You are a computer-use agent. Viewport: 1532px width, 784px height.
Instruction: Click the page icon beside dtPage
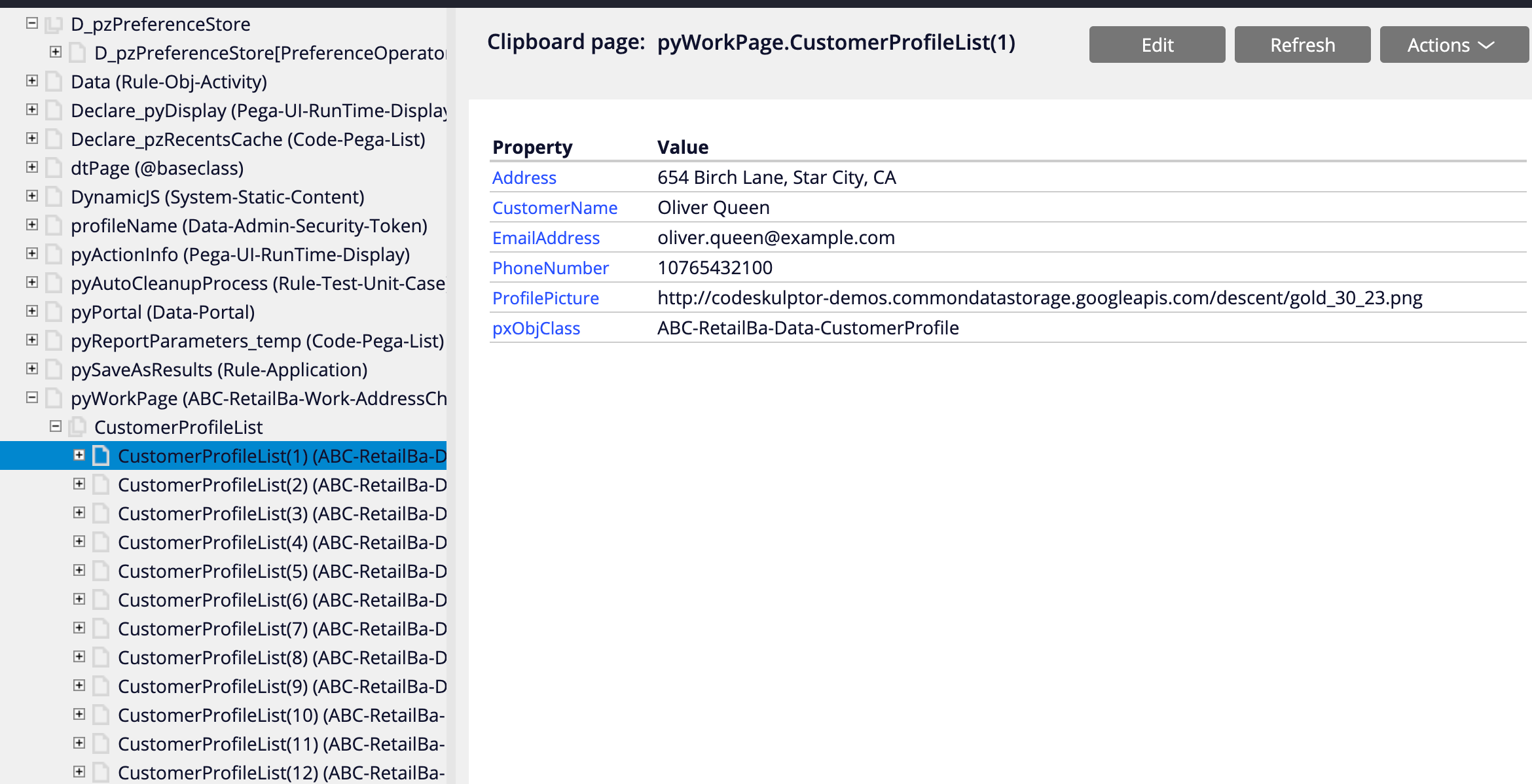(54, 168)
